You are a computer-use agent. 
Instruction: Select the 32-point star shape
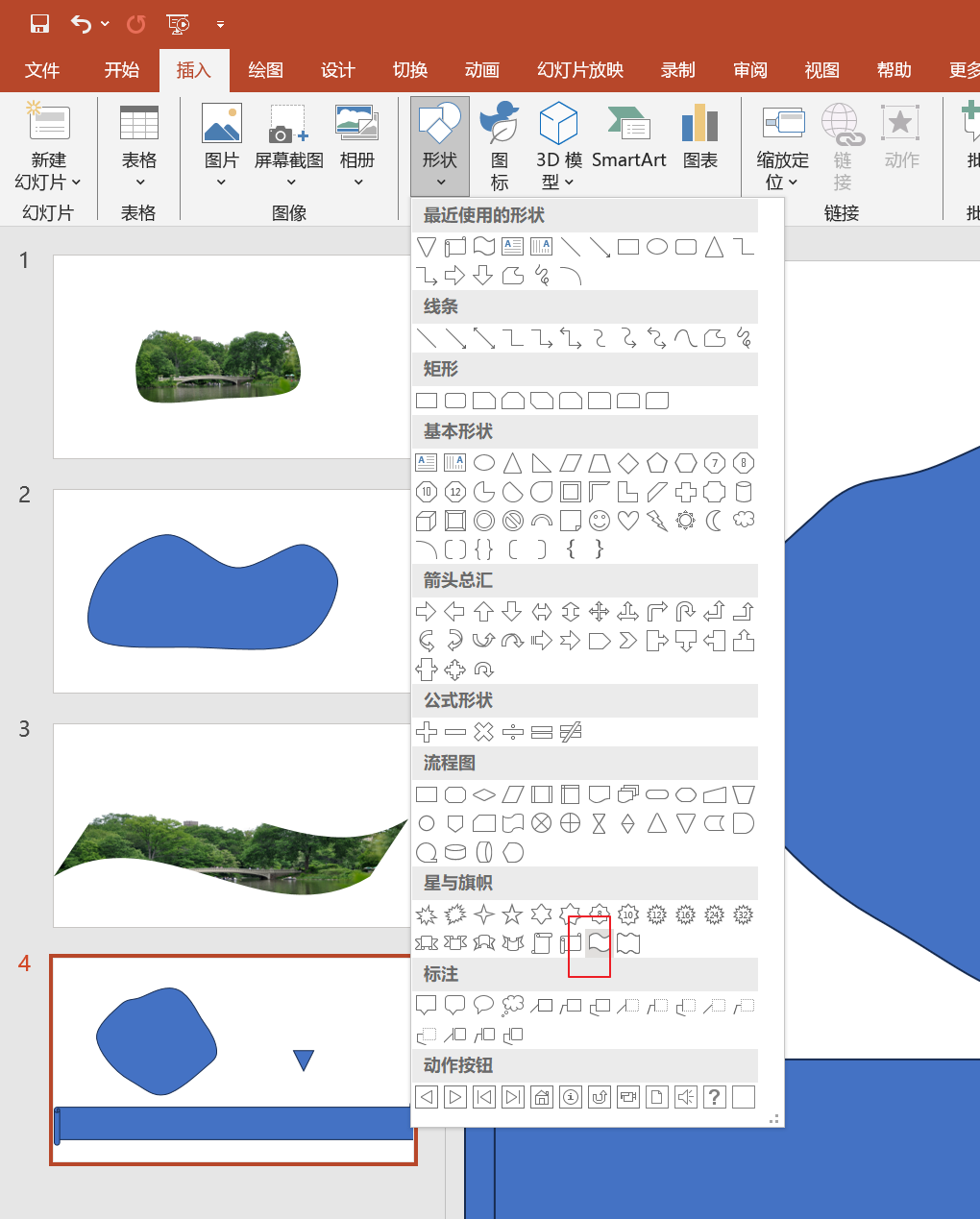point(744,914)
